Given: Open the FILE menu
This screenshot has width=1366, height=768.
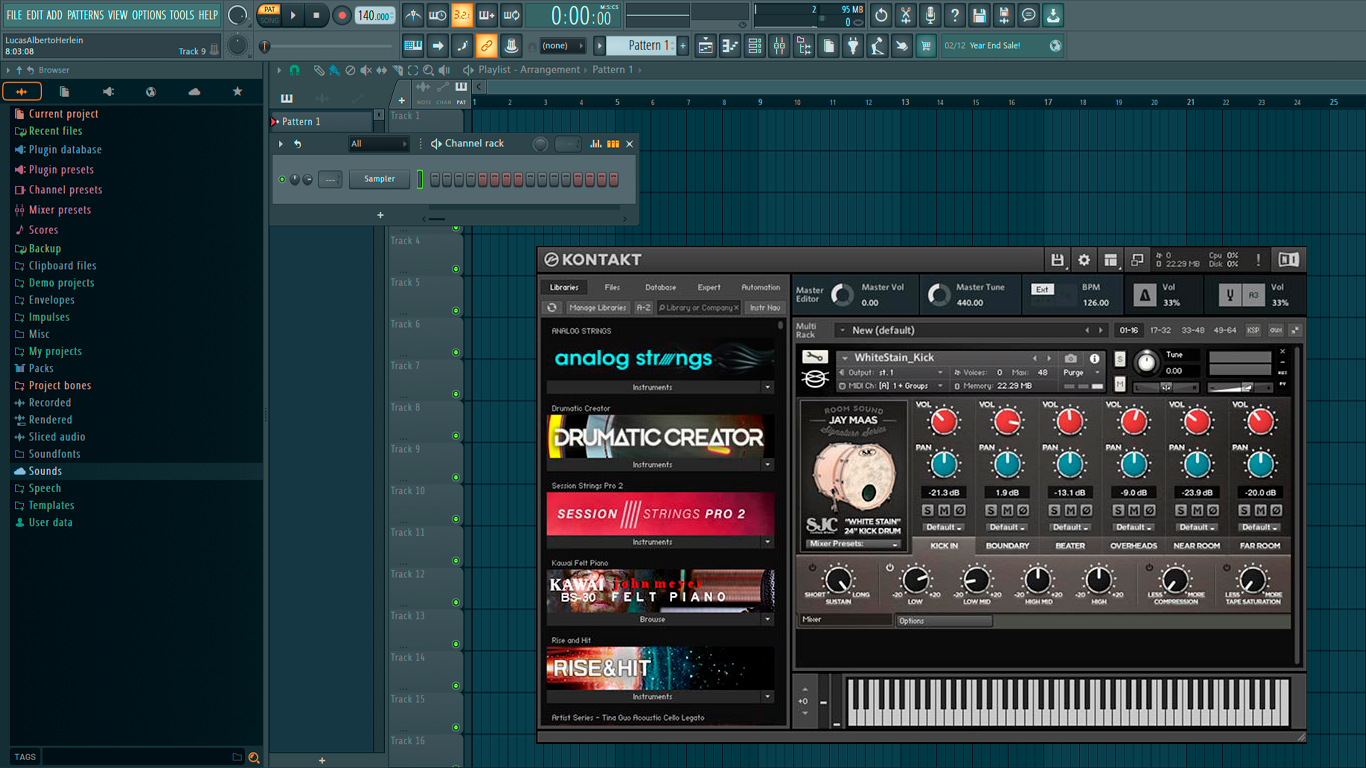Looking at the screenshot, I should click(x=14, y=15).
